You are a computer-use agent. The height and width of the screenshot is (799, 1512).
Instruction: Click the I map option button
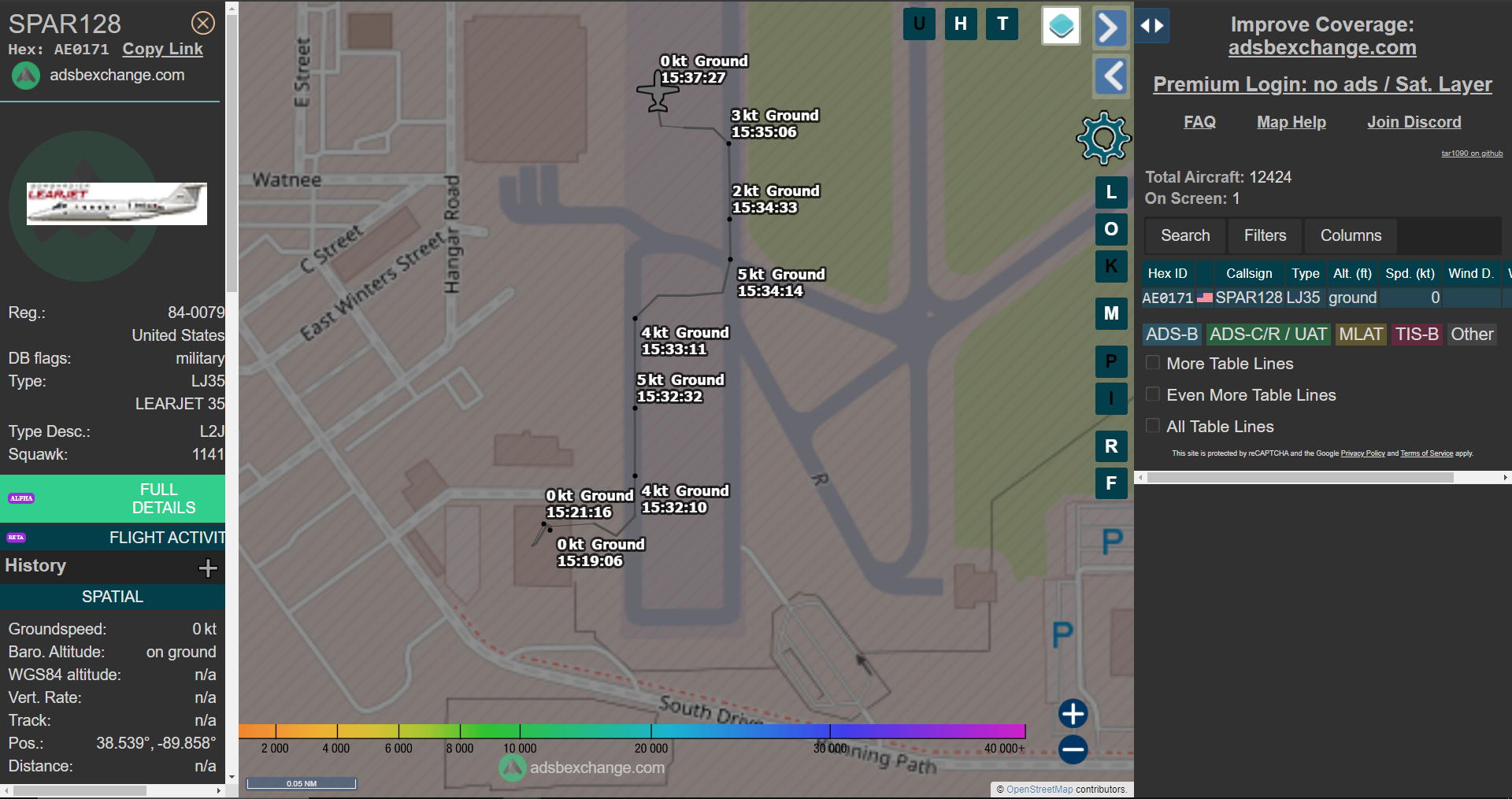[x=1111, y=398]
